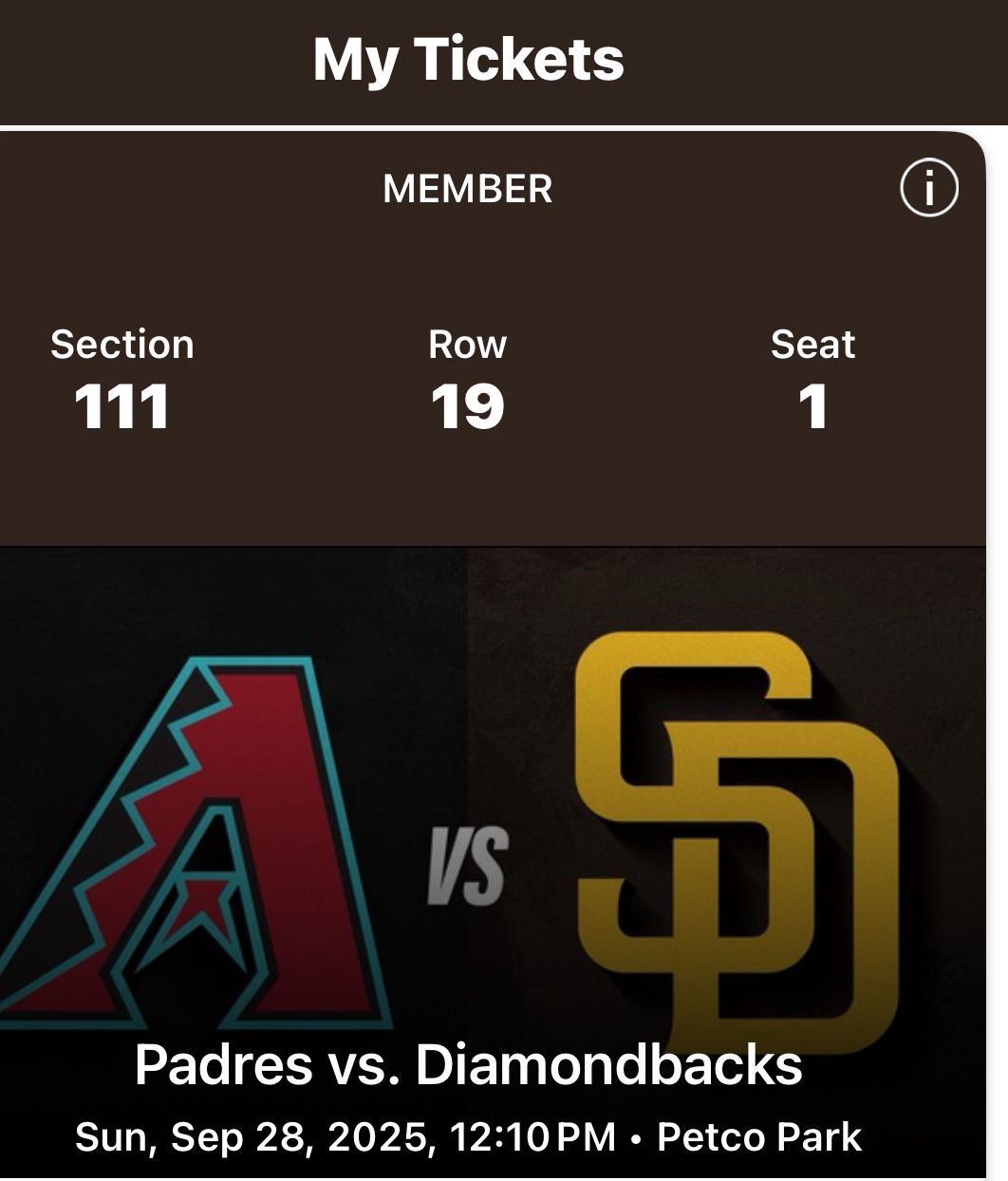1008x1181 pixels.
Task: Tap the Seat label
Action: [x=812, y=344]
